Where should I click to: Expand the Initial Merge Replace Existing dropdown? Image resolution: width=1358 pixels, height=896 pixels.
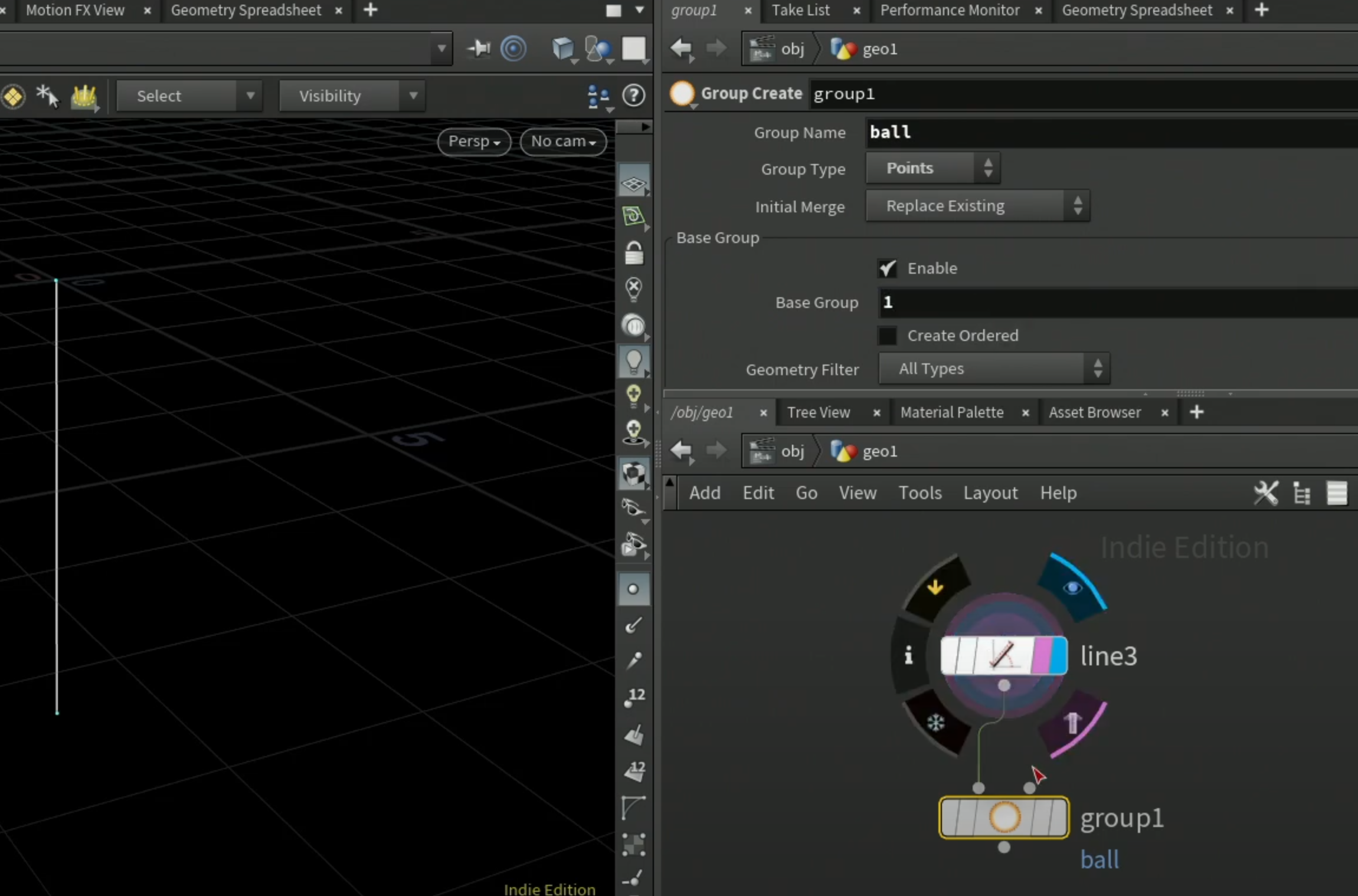977,206
